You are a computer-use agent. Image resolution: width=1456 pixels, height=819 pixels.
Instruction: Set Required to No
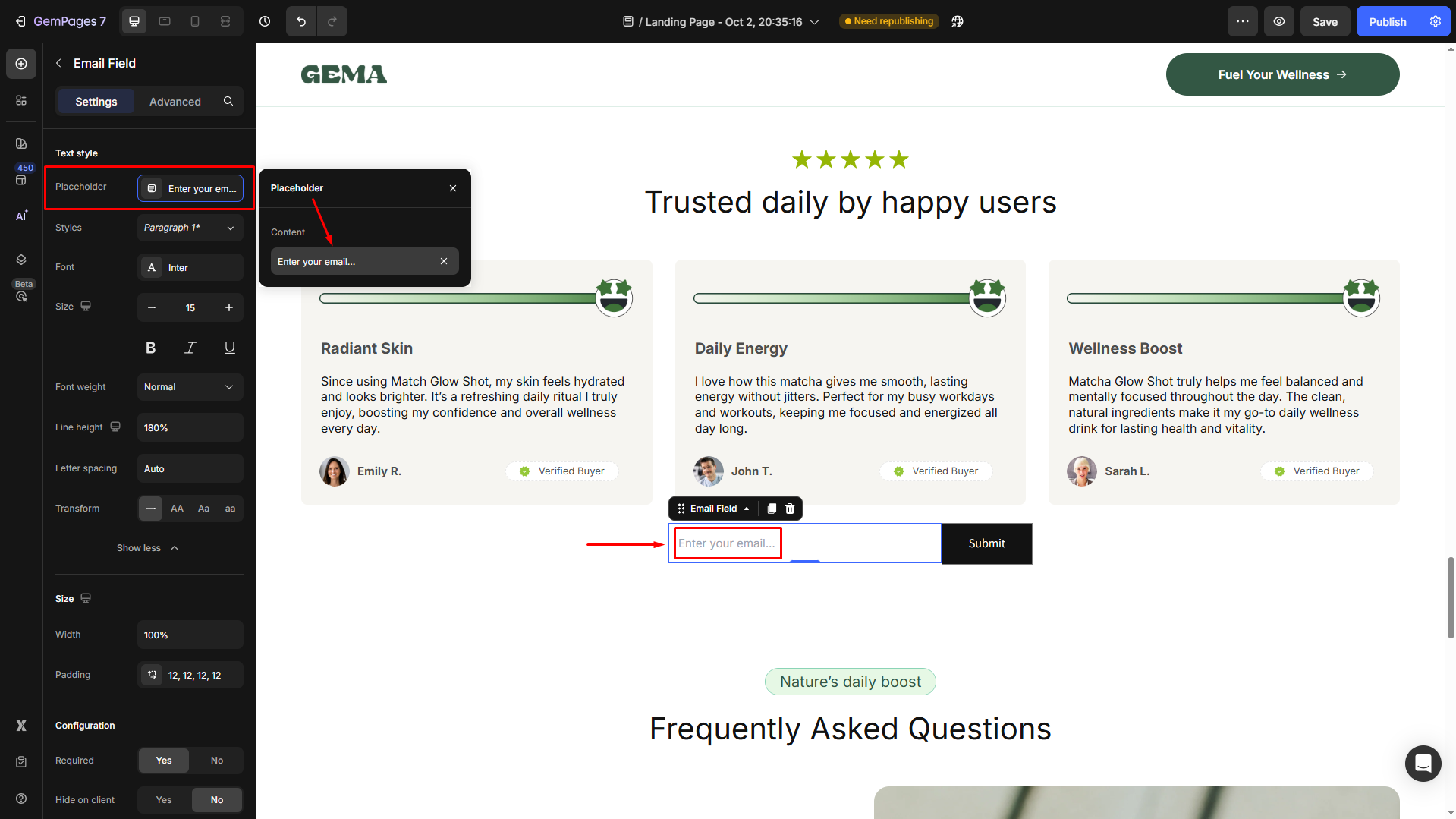tap(217, 761)
